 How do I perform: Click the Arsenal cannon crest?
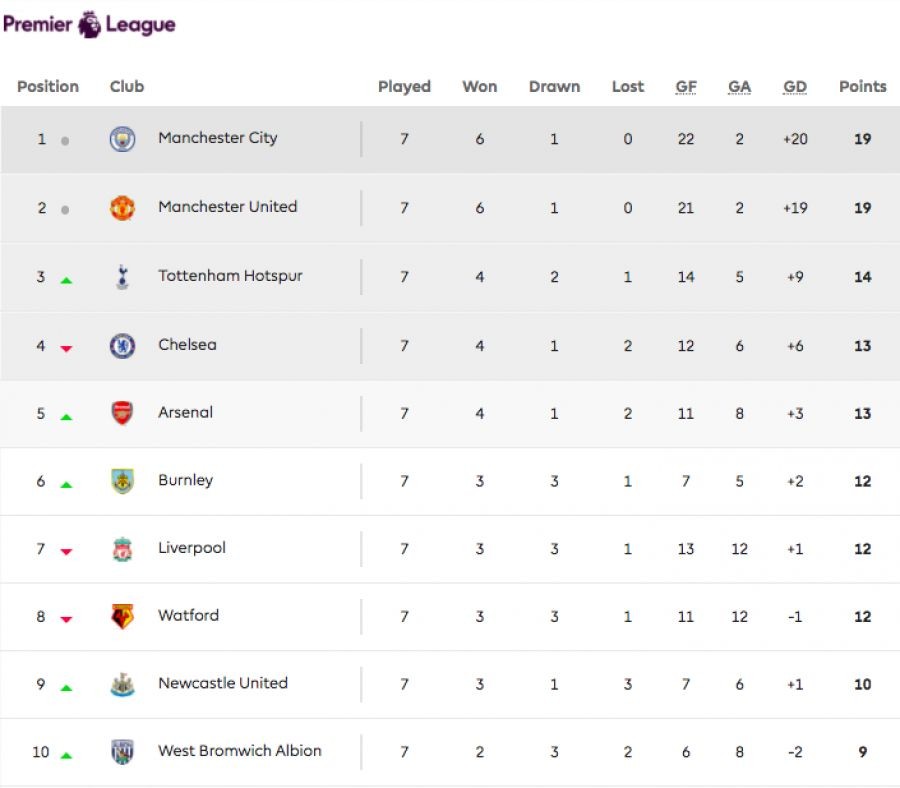(122, 413)
